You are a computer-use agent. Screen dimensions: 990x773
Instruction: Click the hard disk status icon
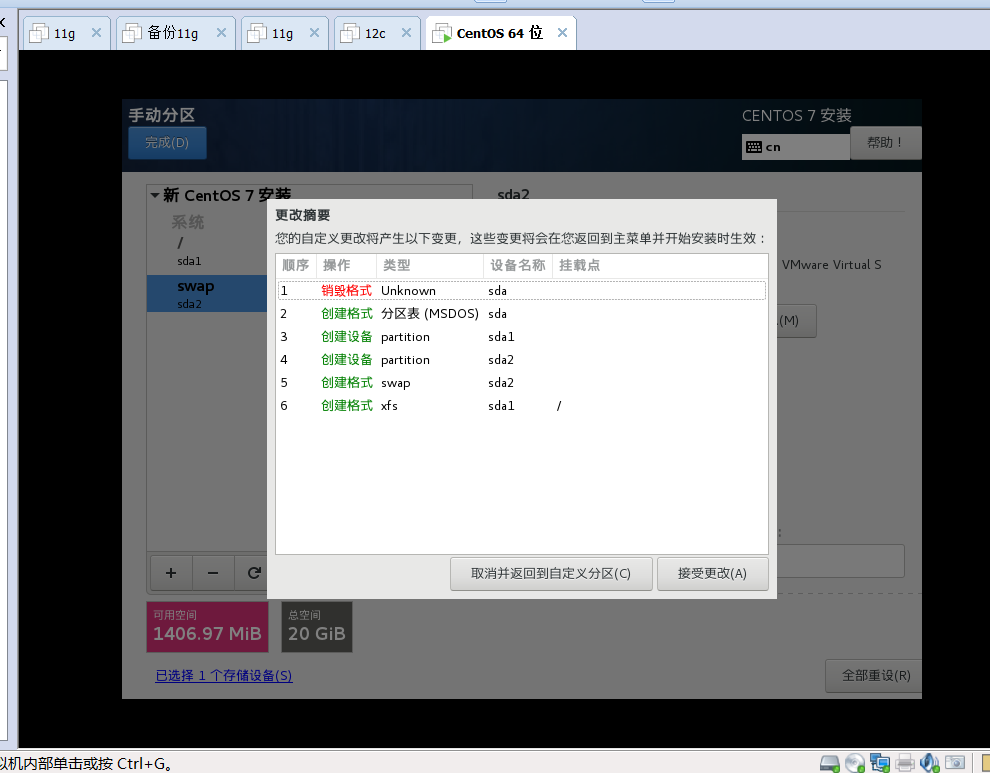click(830, 763)
